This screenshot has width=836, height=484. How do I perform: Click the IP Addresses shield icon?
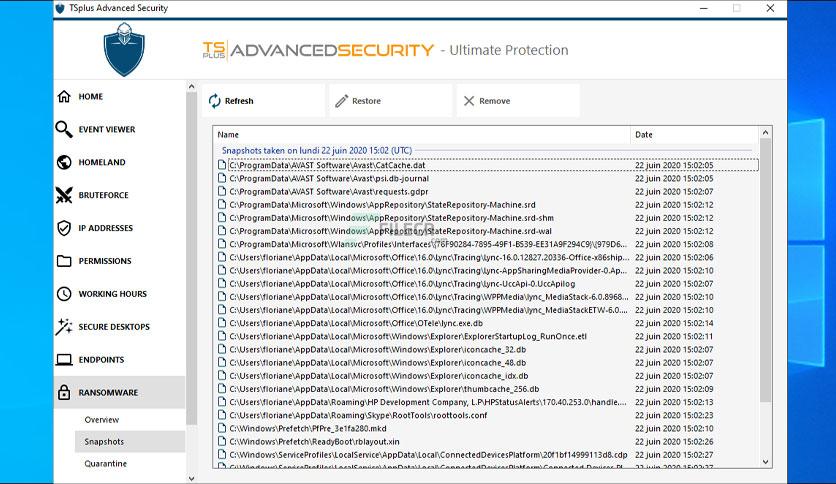[x=64, y=228]
